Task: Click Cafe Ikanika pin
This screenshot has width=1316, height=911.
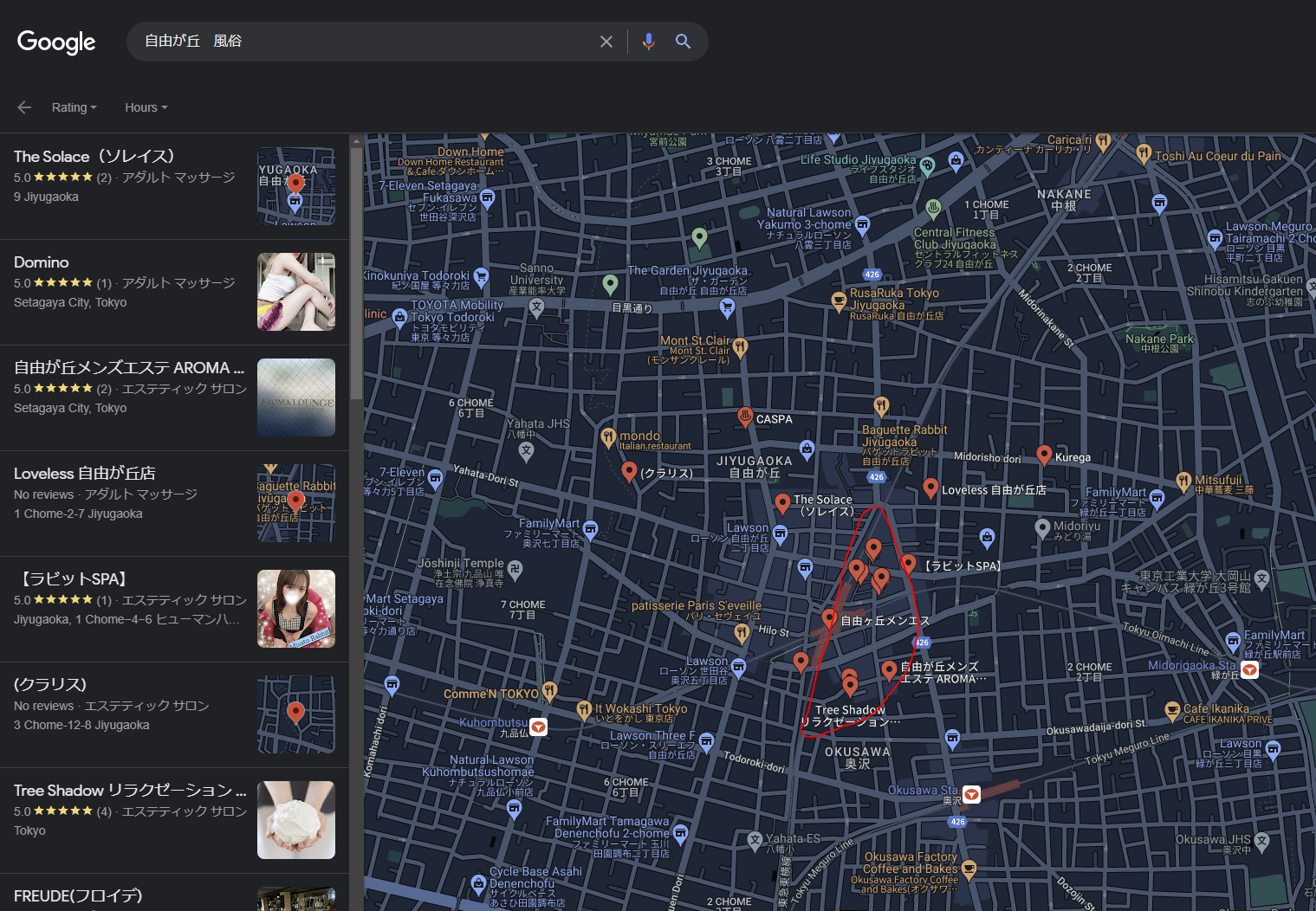Action: pyautogui.click(x=1172, y=711)
